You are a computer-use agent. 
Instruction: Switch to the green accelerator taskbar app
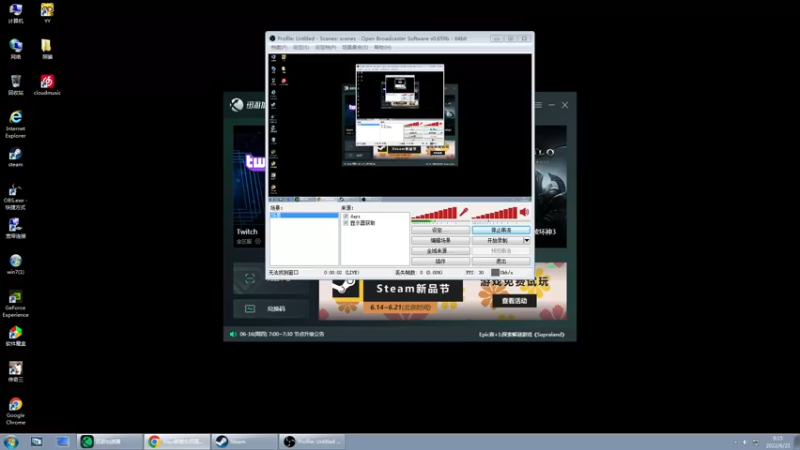110,441
